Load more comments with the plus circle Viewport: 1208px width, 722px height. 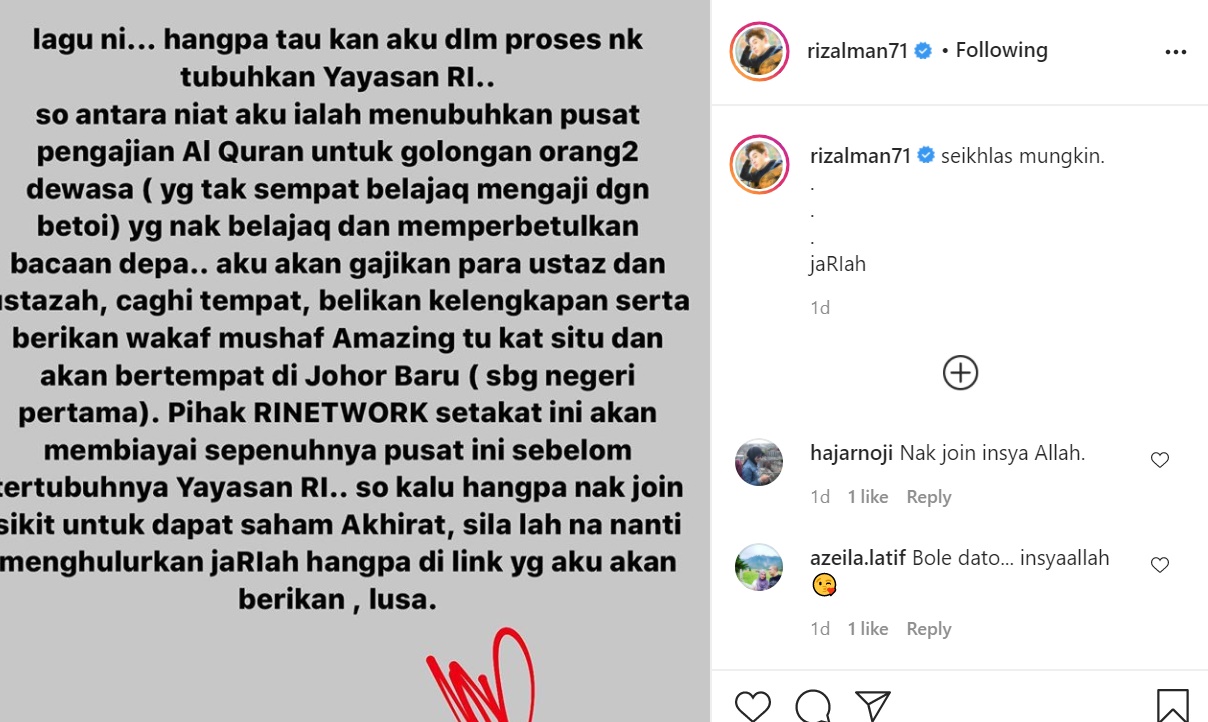[x=960, y=372]
